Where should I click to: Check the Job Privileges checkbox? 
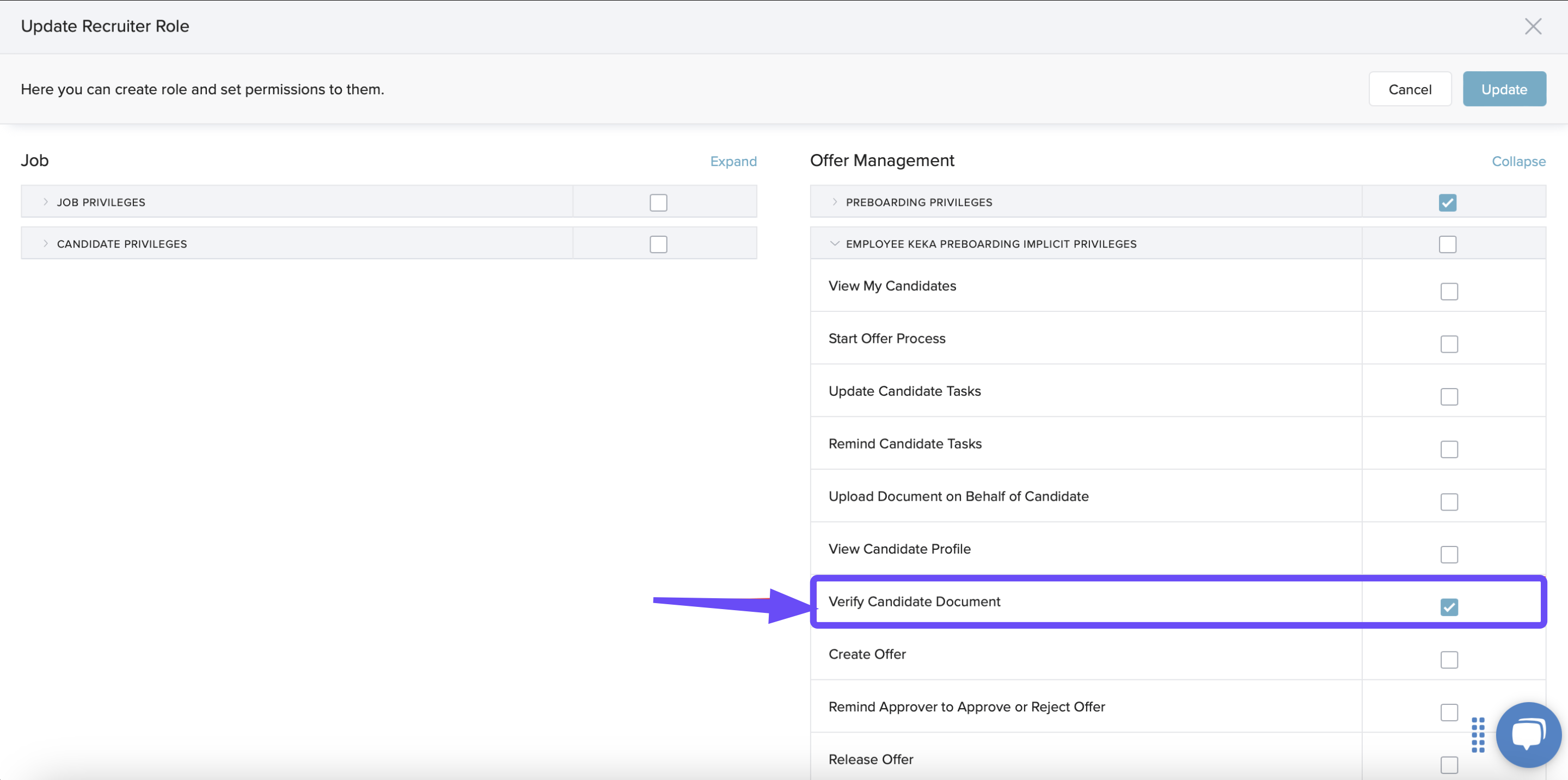click(x=658, y=202)
